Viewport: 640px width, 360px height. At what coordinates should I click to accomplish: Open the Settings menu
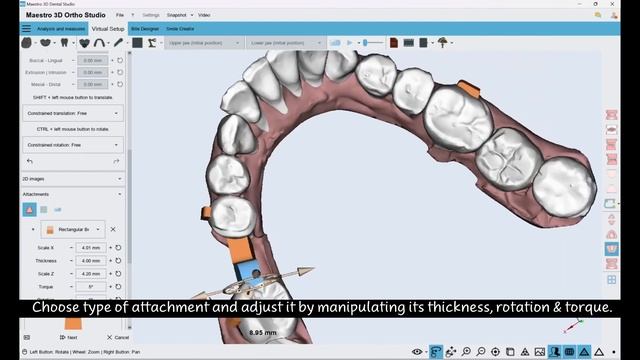pyautogui.click(x=151, y=15)
